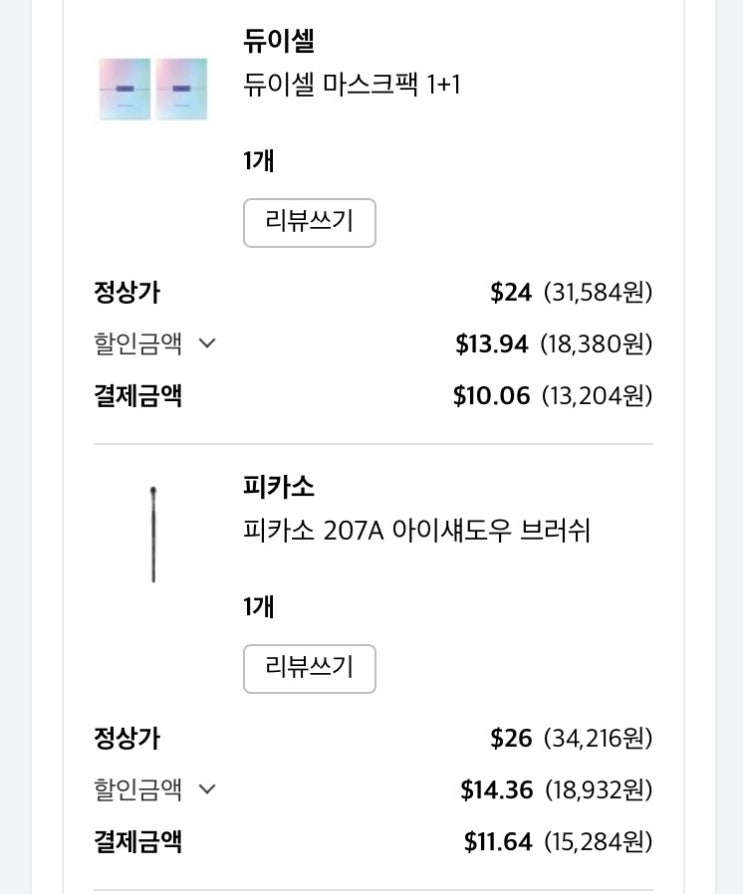The height and width of the screenshot is (894, 743).
Task: Click the $24 regular price amount
Action: [509, 292]
